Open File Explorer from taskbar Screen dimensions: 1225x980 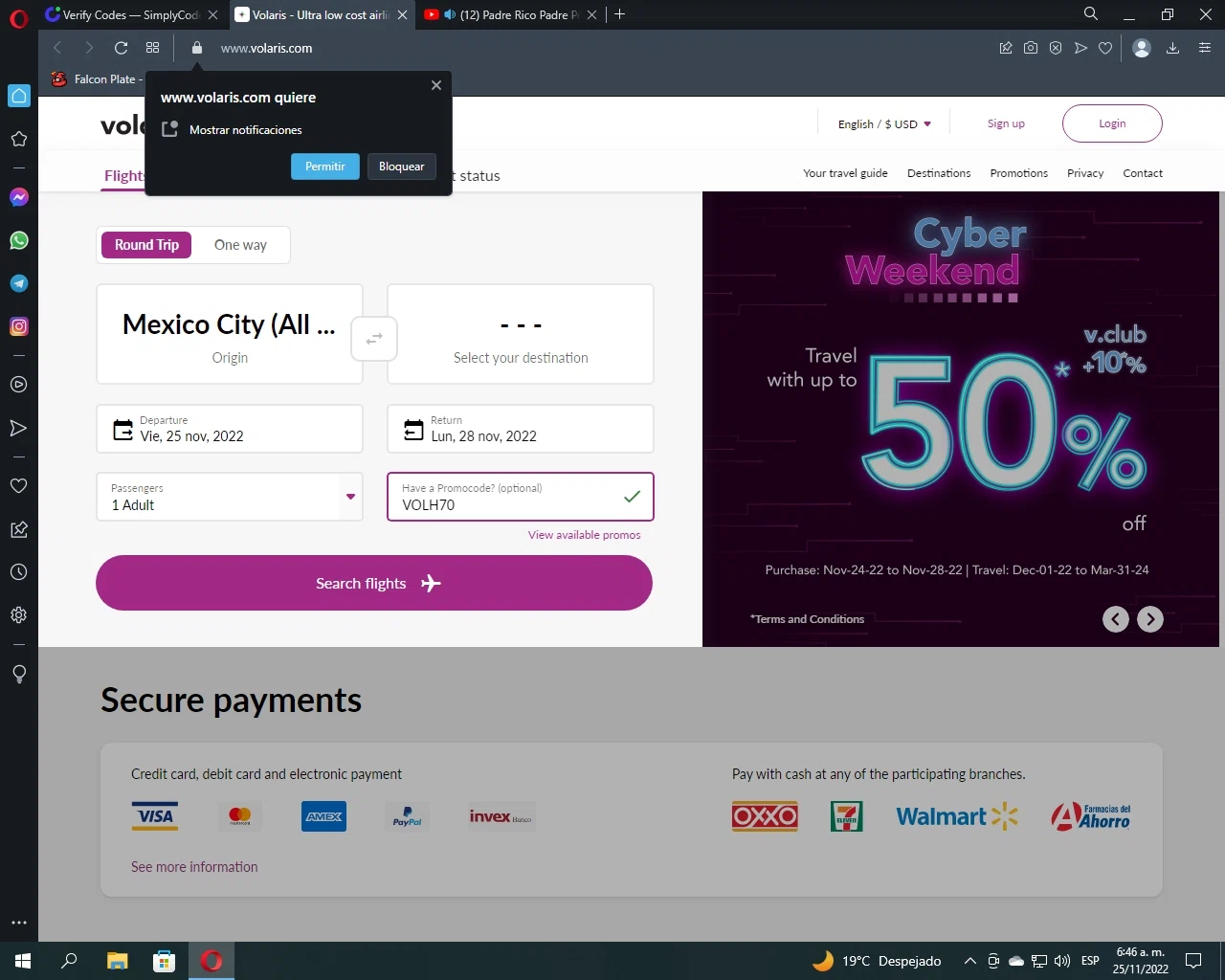[117, 961]
